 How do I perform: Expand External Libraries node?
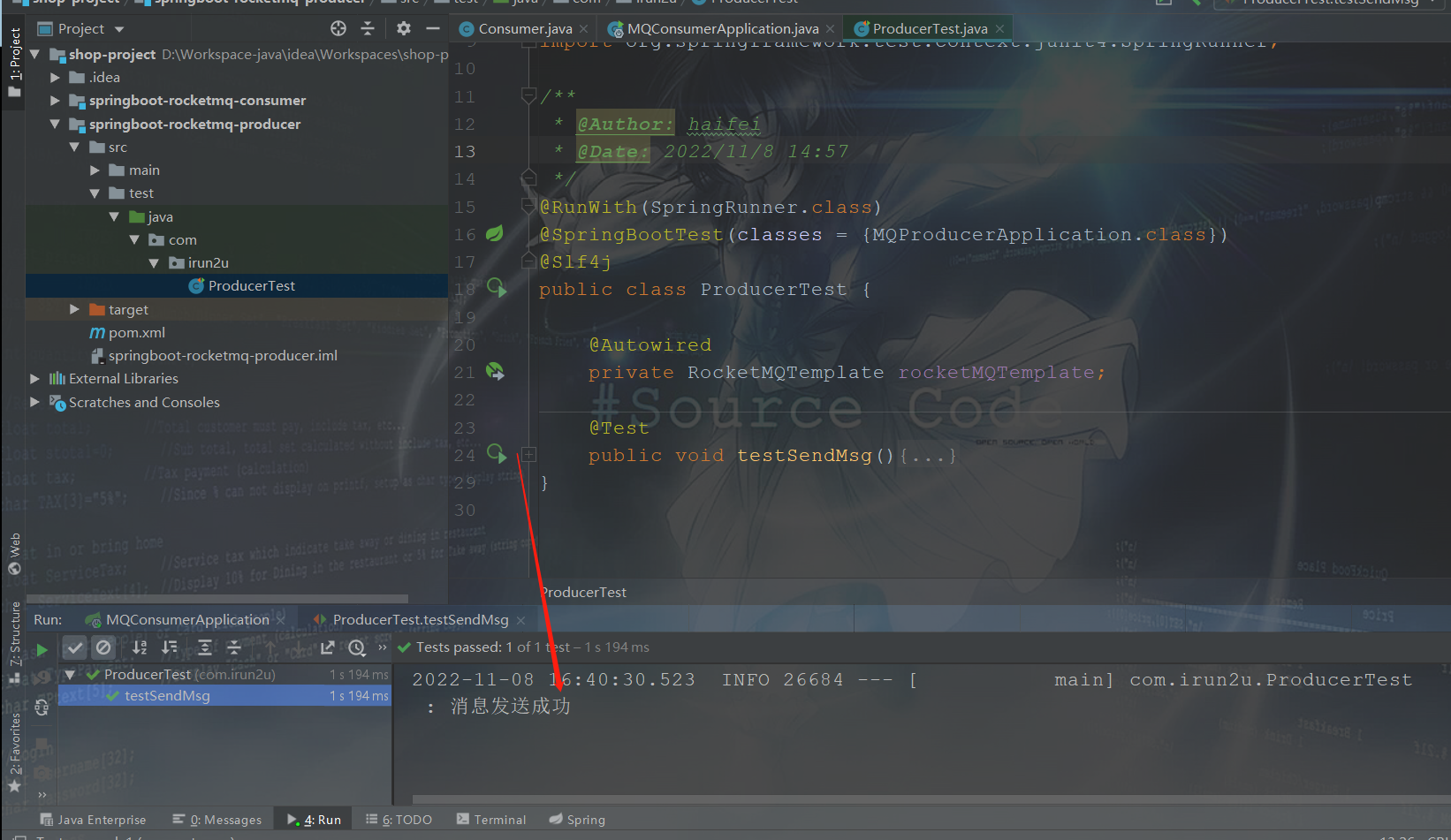34,379
